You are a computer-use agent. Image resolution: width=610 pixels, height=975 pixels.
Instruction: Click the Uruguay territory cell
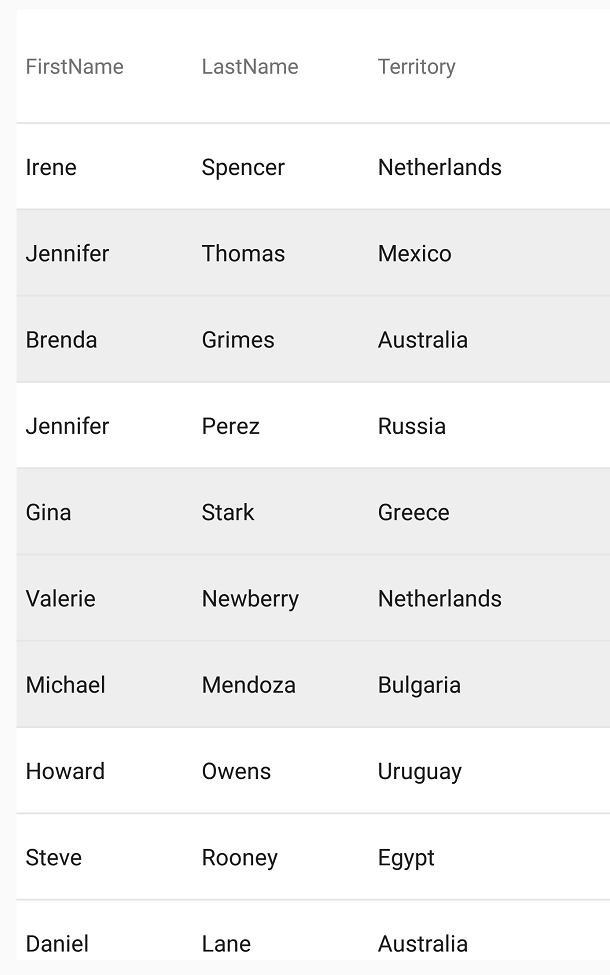pos(420,771)
